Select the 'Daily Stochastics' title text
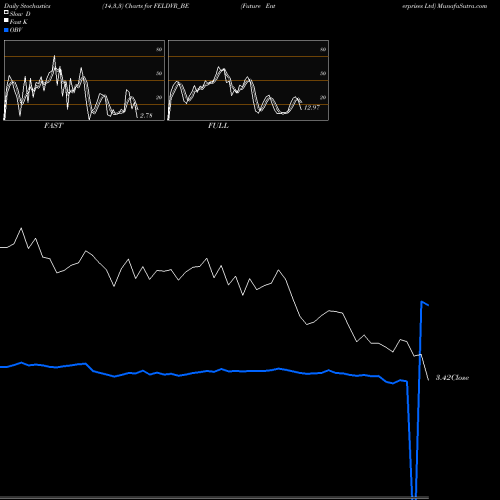Viewport: 500px width, 500px height. 27,6
